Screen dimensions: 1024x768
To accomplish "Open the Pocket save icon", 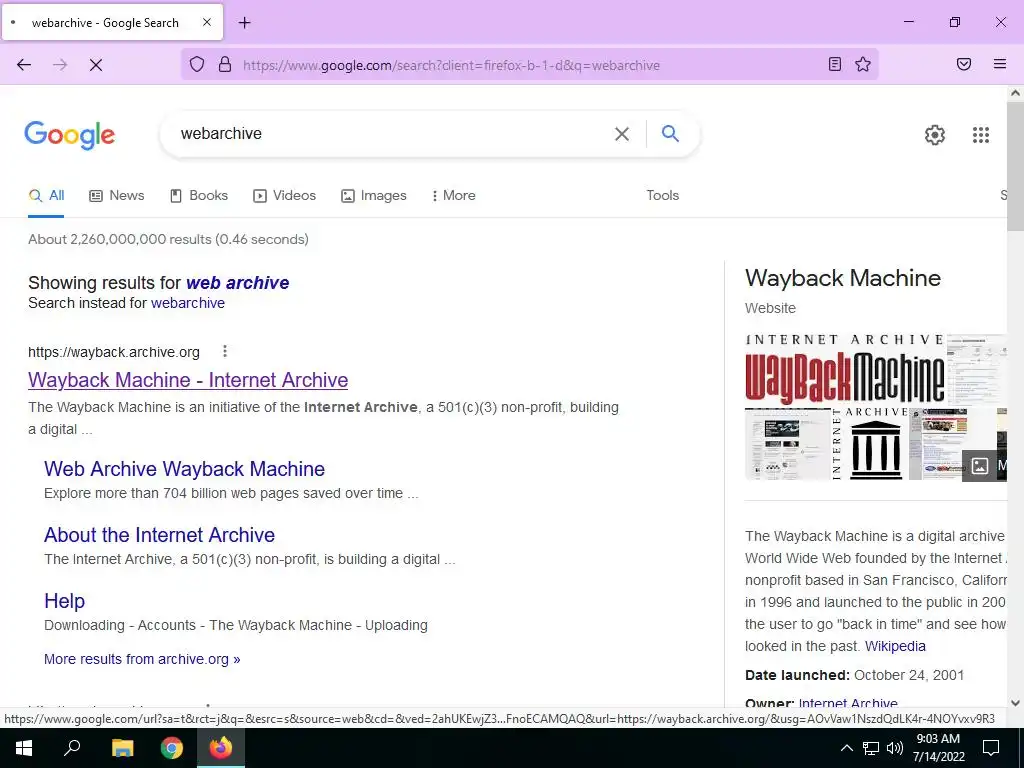I will coord(964,64).
